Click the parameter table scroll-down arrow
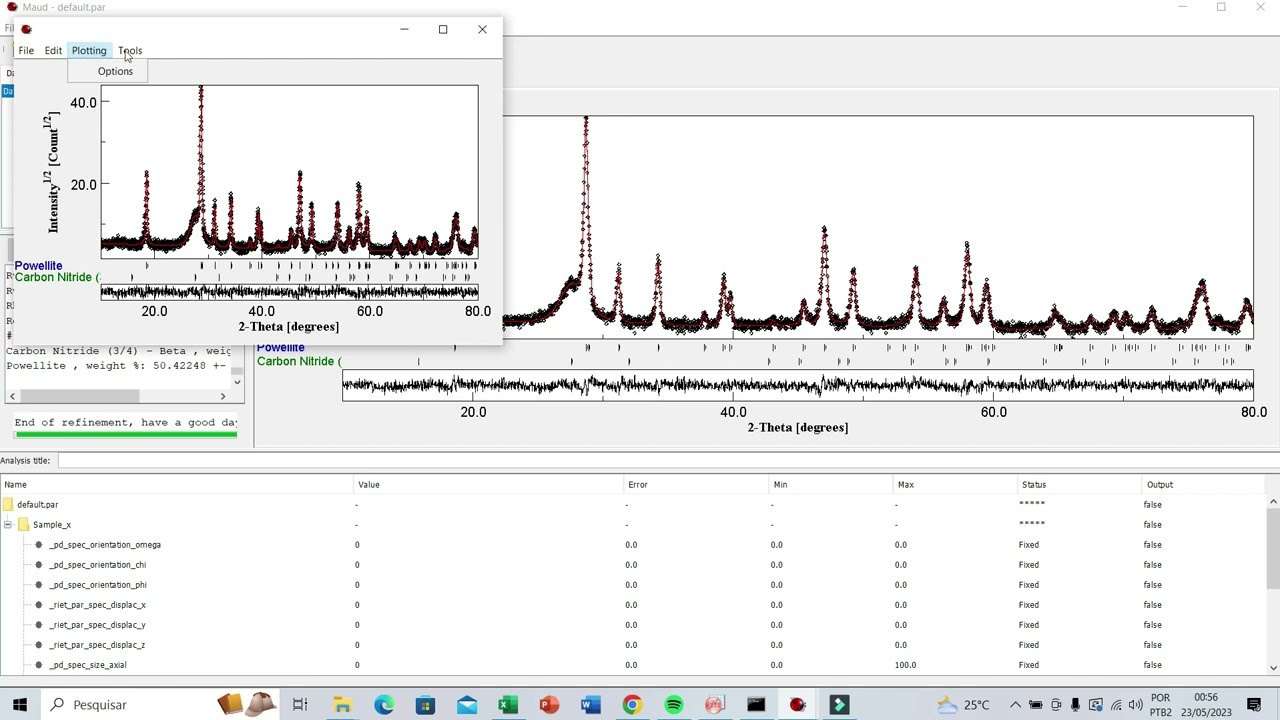 [x=1273, y=667]
